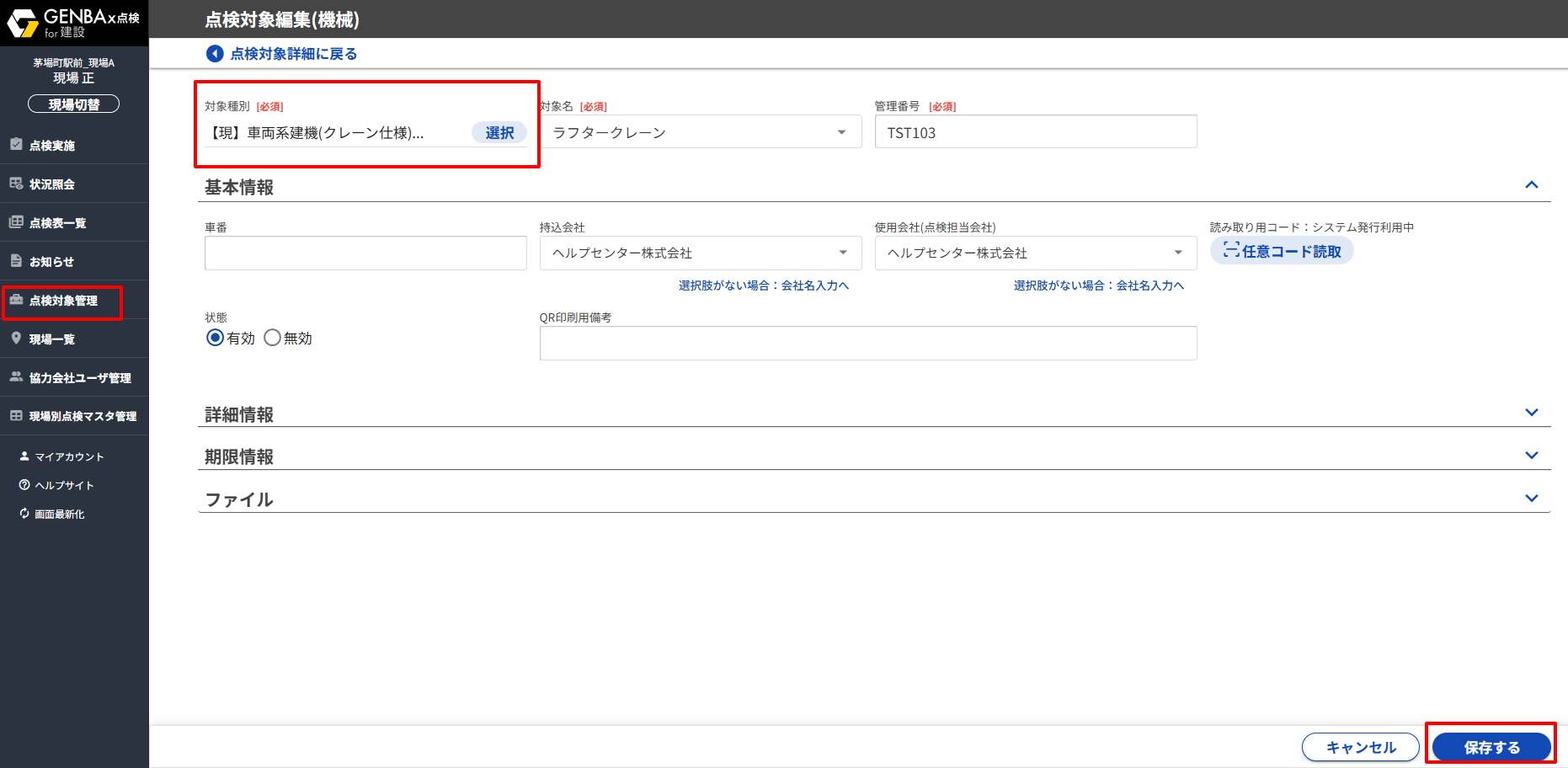Click the お知らせ document icon

point(16,260)
